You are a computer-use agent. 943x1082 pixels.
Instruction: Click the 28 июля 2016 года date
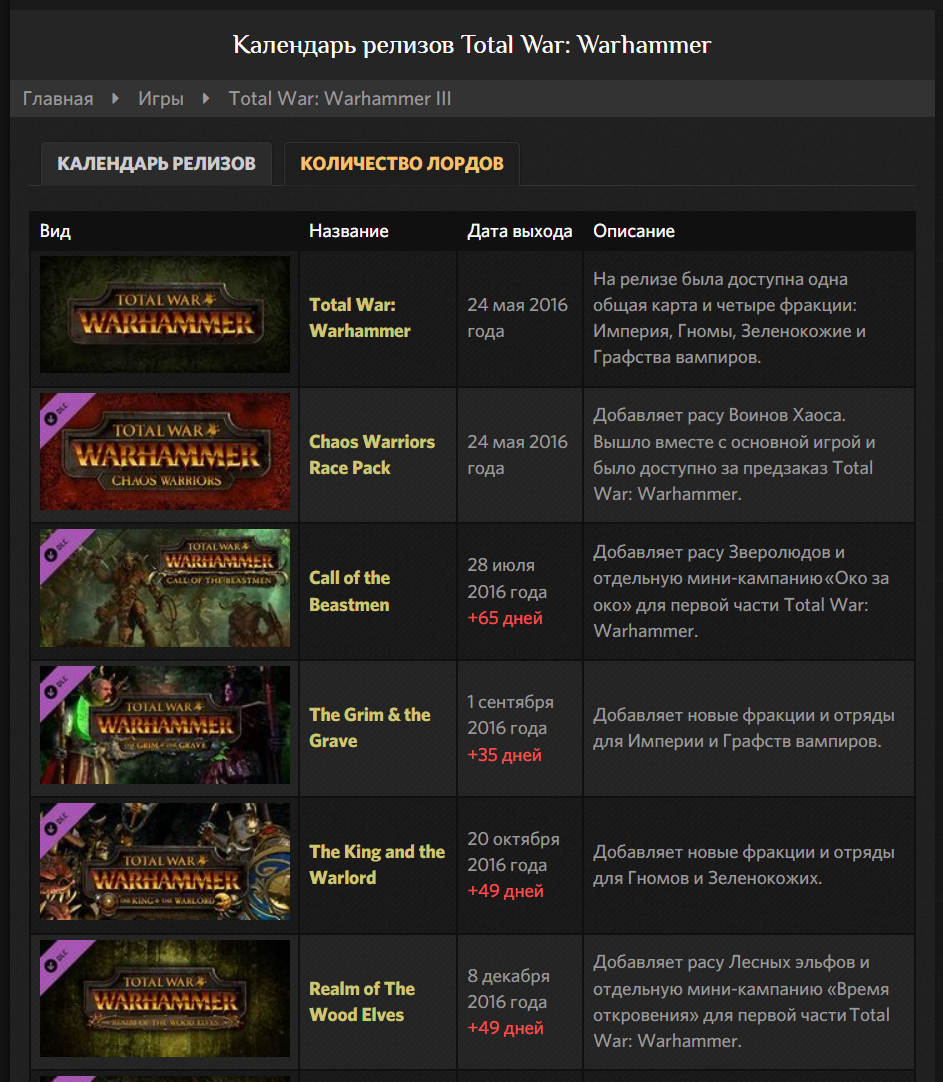click(x=507, y=578)
